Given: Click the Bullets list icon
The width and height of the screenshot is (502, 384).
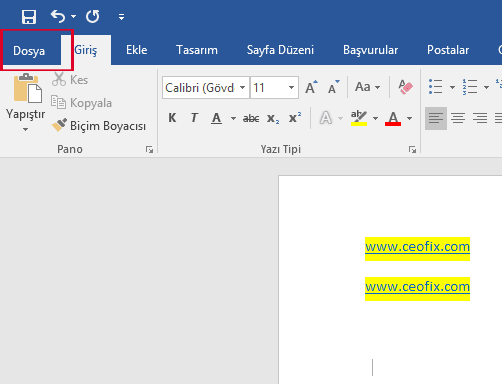Looking at the screenshot, I should click(x=436, y=87).
